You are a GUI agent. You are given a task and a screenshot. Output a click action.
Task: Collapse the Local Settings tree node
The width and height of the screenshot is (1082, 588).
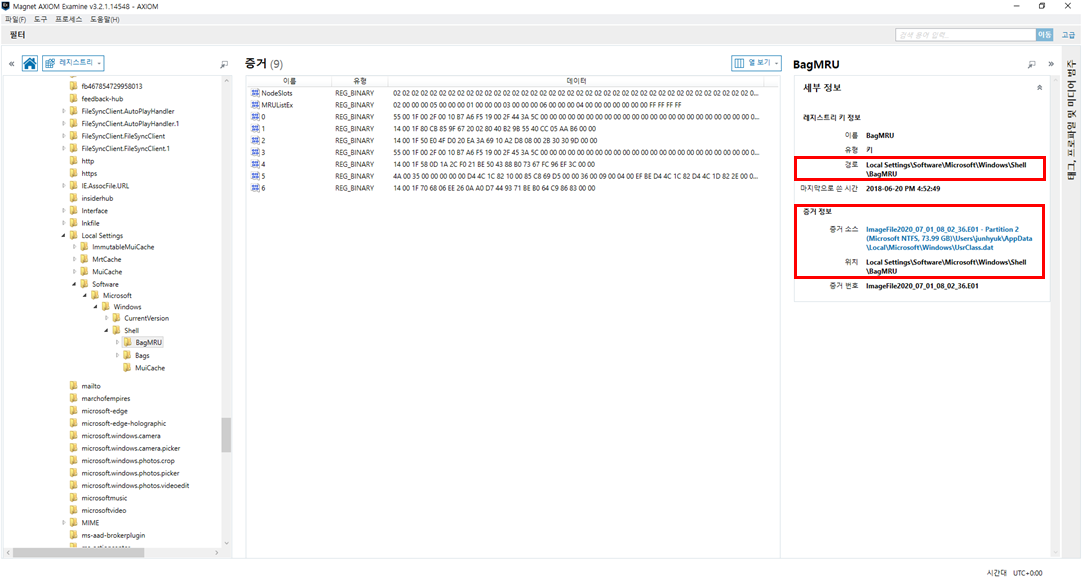pyautogui.click(x=63, y=236)
